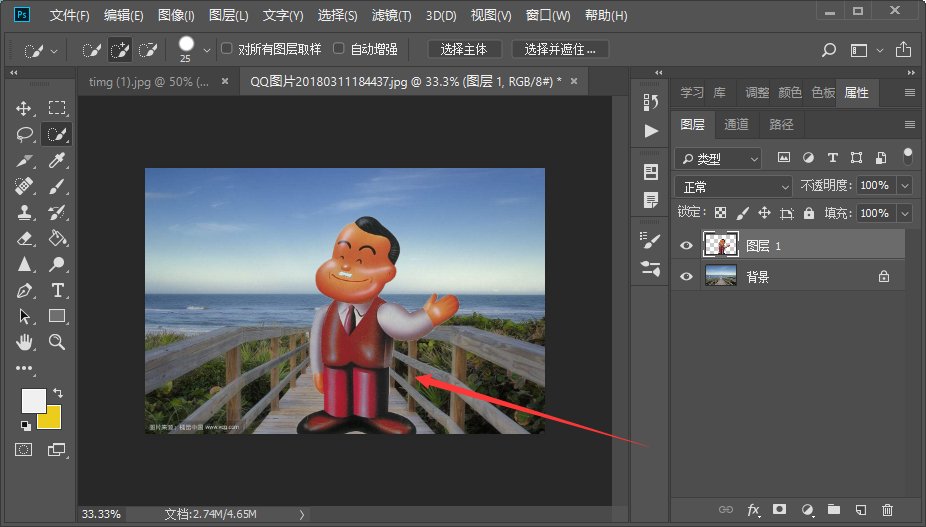Switch to the 通道 tab
Image resolution: width=926 pixels, height=527 pixels.
pos(736,124)
